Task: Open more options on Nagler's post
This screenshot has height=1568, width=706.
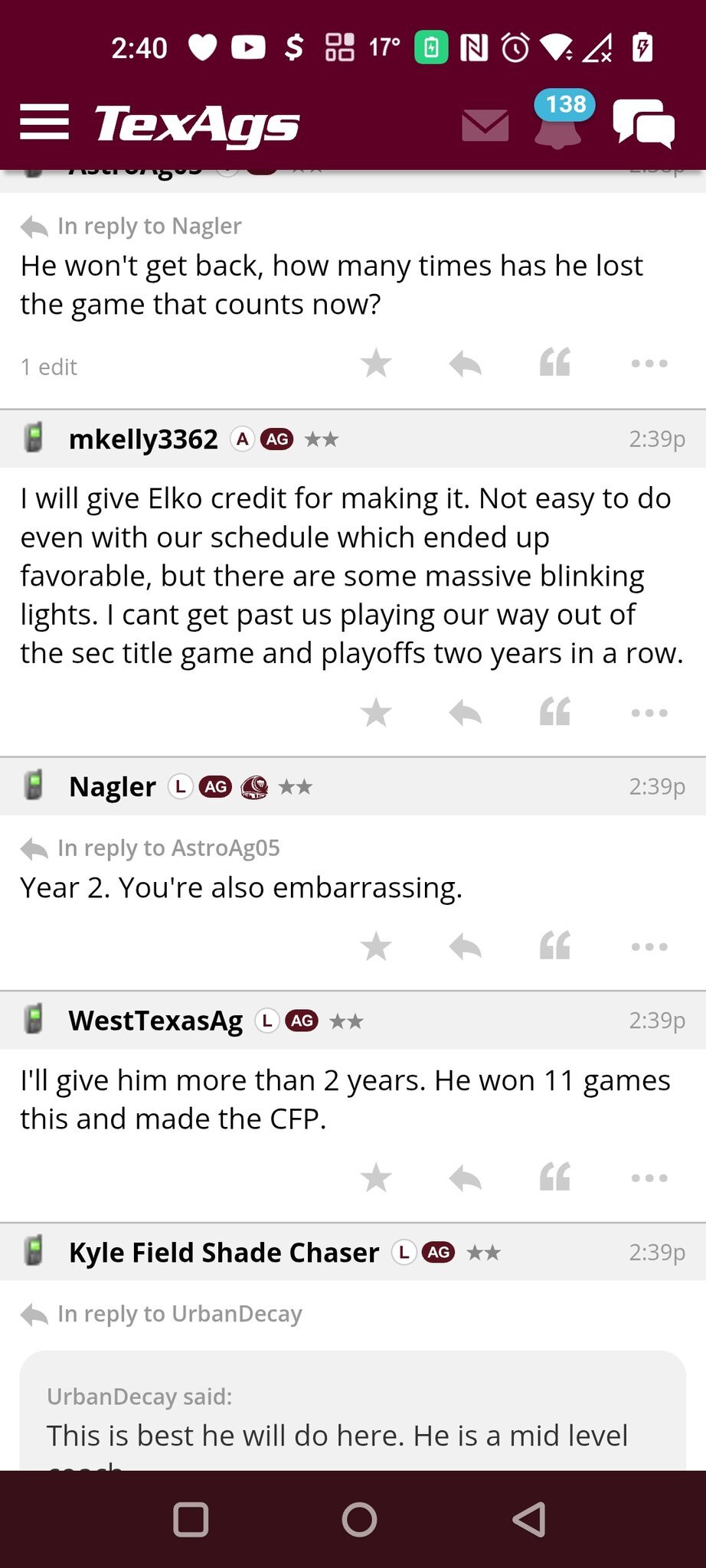Action: point(649,947)
